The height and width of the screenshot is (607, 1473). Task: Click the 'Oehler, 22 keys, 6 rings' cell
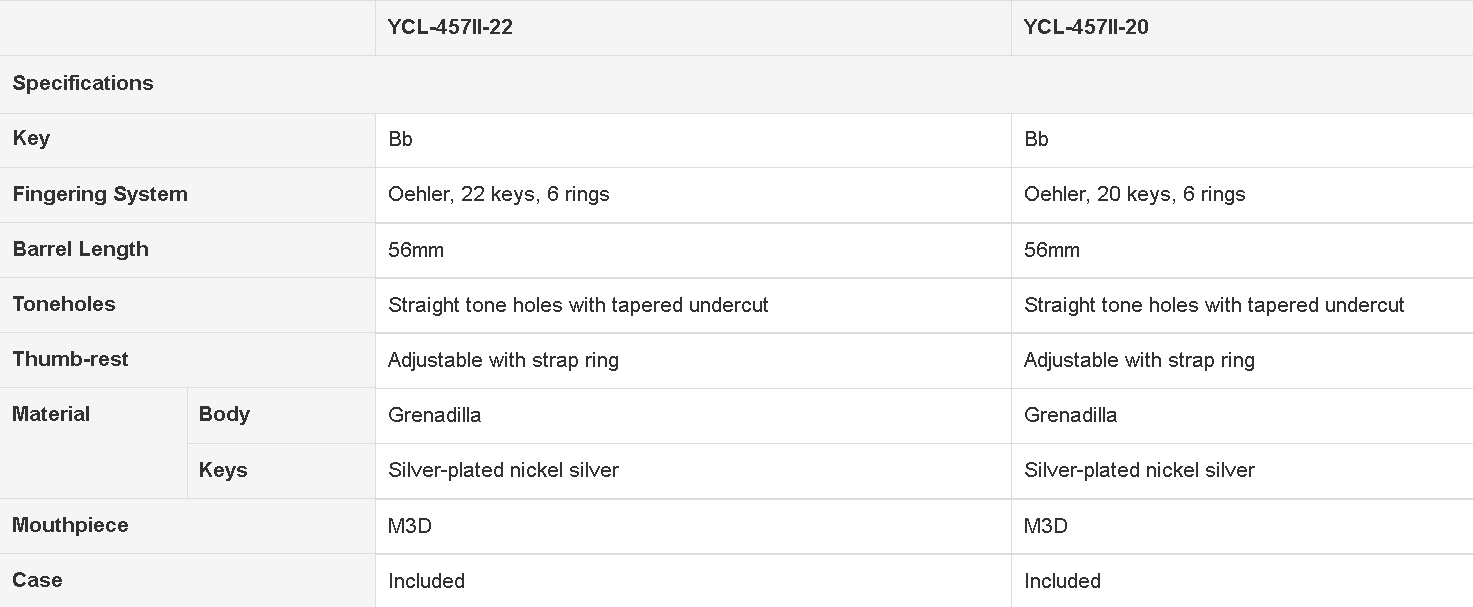coord(499,194)
